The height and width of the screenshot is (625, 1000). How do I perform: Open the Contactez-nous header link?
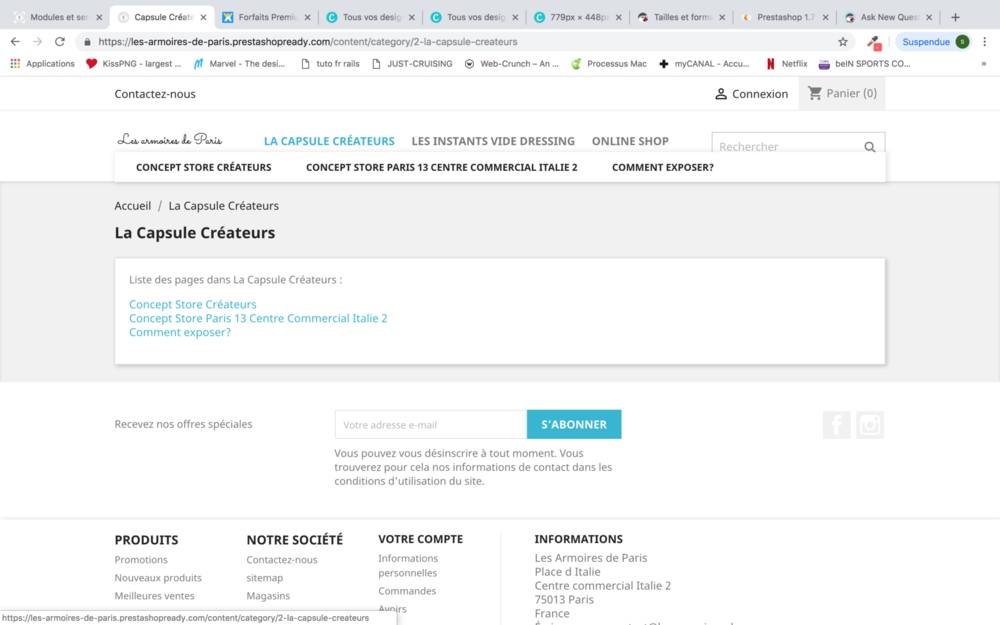(x=155, y=94)
